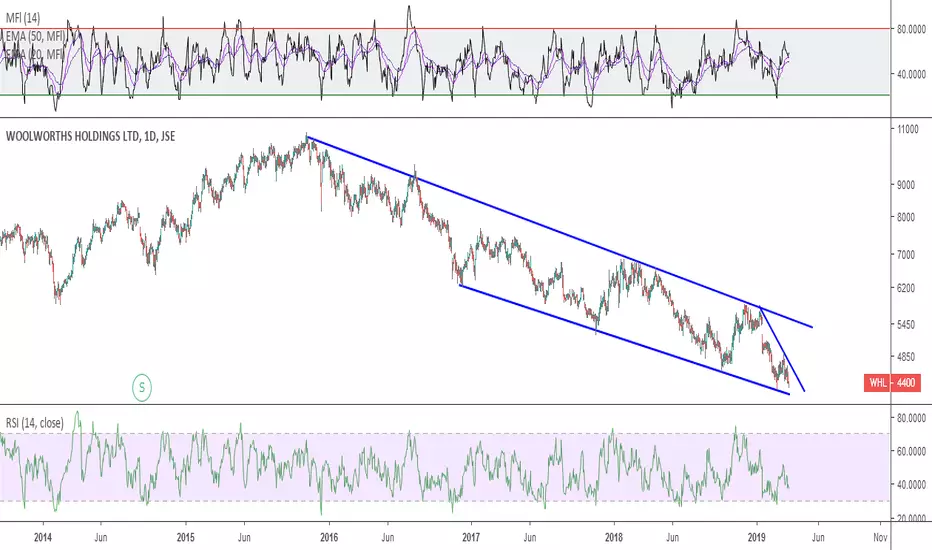Click 8000 on the price axis
The height and width of the screenshot is (550, 932).
click(906, 218)
